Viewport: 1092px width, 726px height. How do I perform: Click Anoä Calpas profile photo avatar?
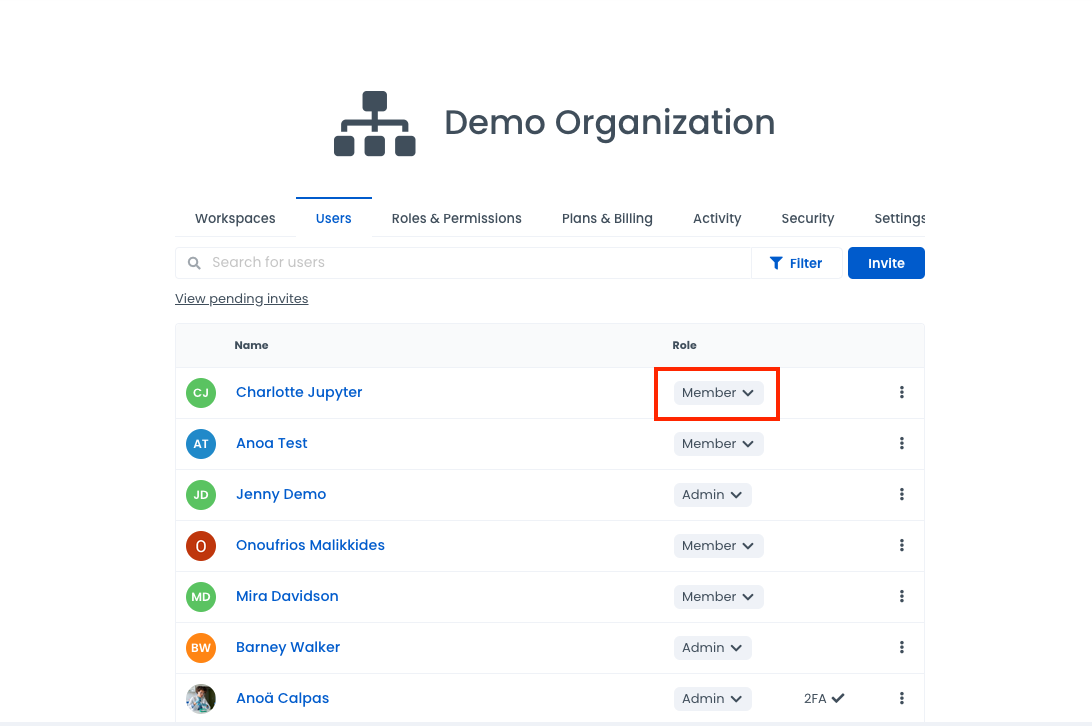tap(201, 699)
